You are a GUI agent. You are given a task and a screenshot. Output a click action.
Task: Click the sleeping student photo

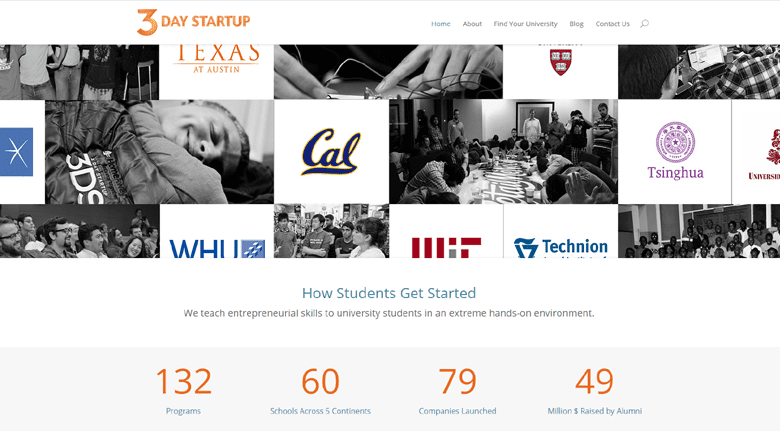click(x=159, y=152)
